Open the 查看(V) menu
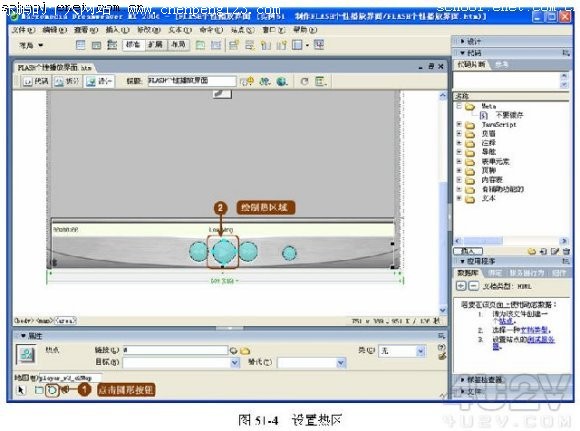 (86, 30)
